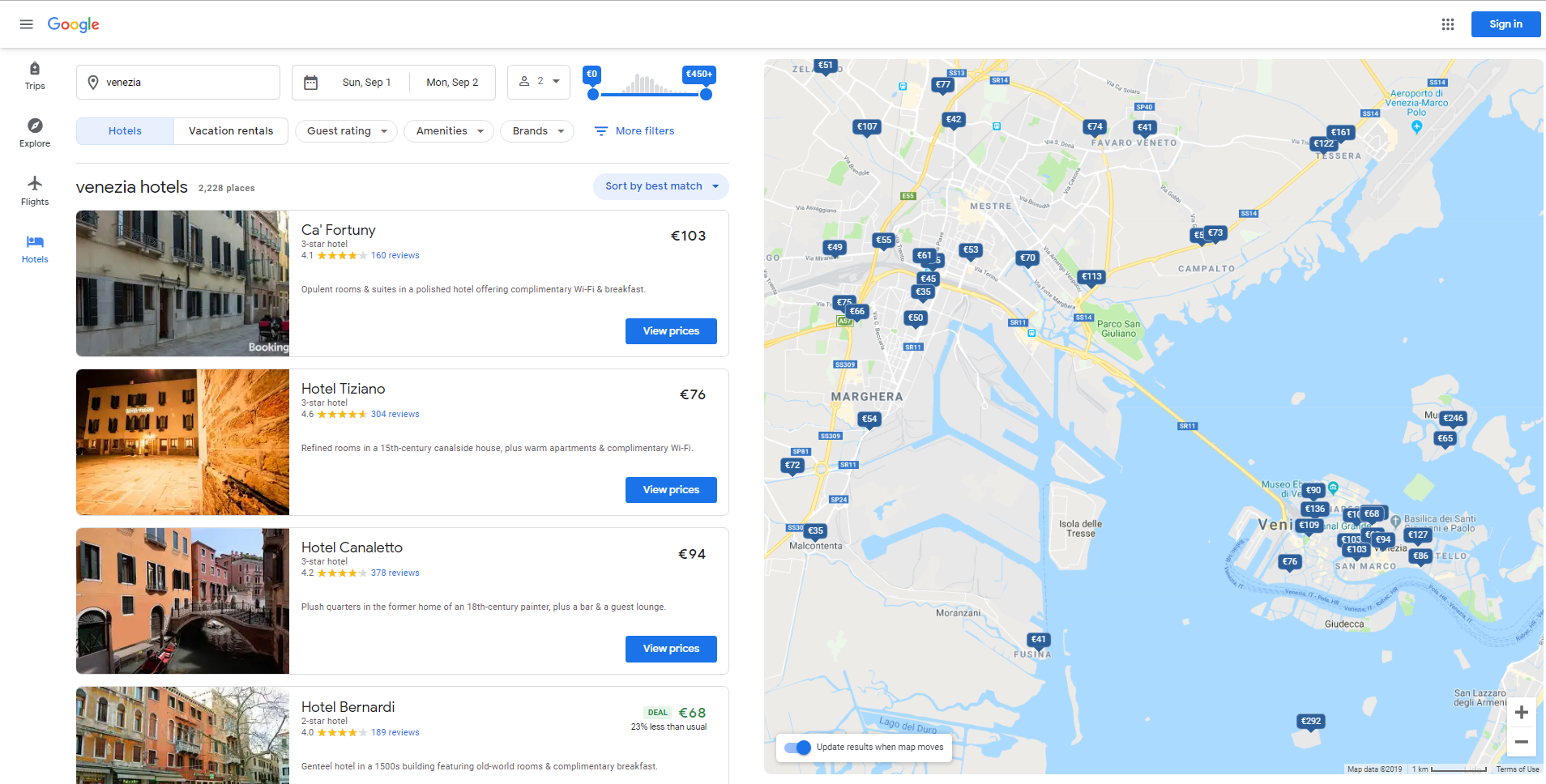Open Sort by best match dropdown

661,186
